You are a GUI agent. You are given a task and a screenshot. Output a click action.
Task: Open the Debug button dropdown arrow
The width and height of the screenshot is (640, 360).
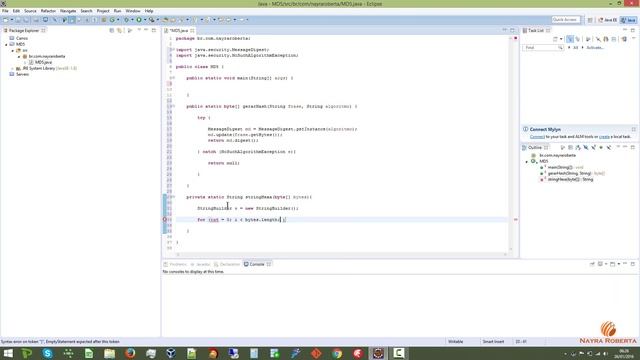[x=132, y=20]
